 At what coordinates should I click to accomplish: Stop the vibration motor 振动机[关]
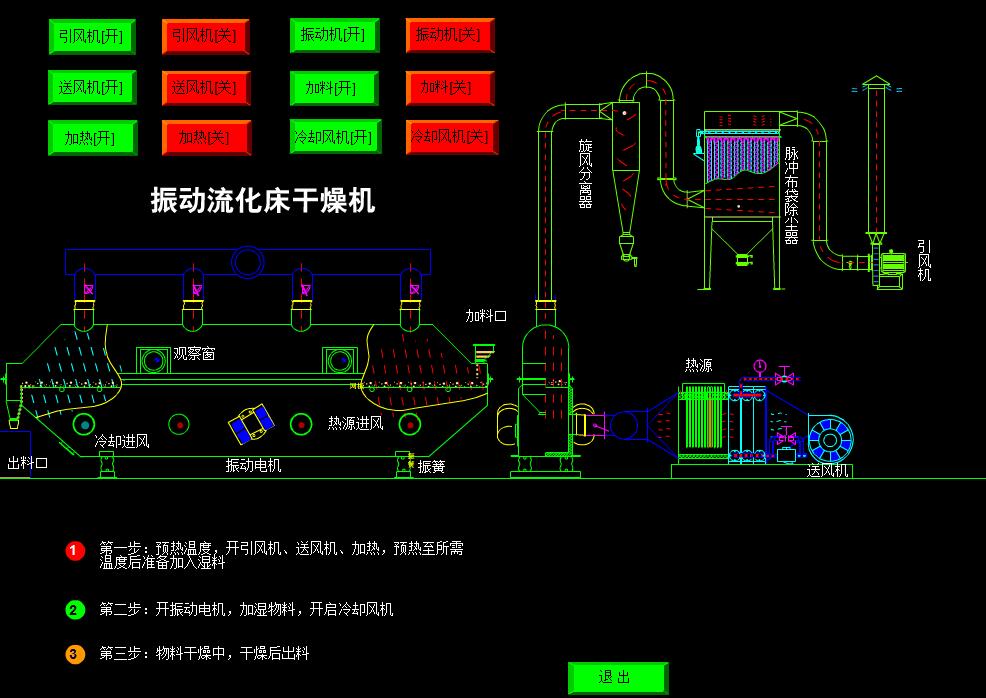(450, 35)
